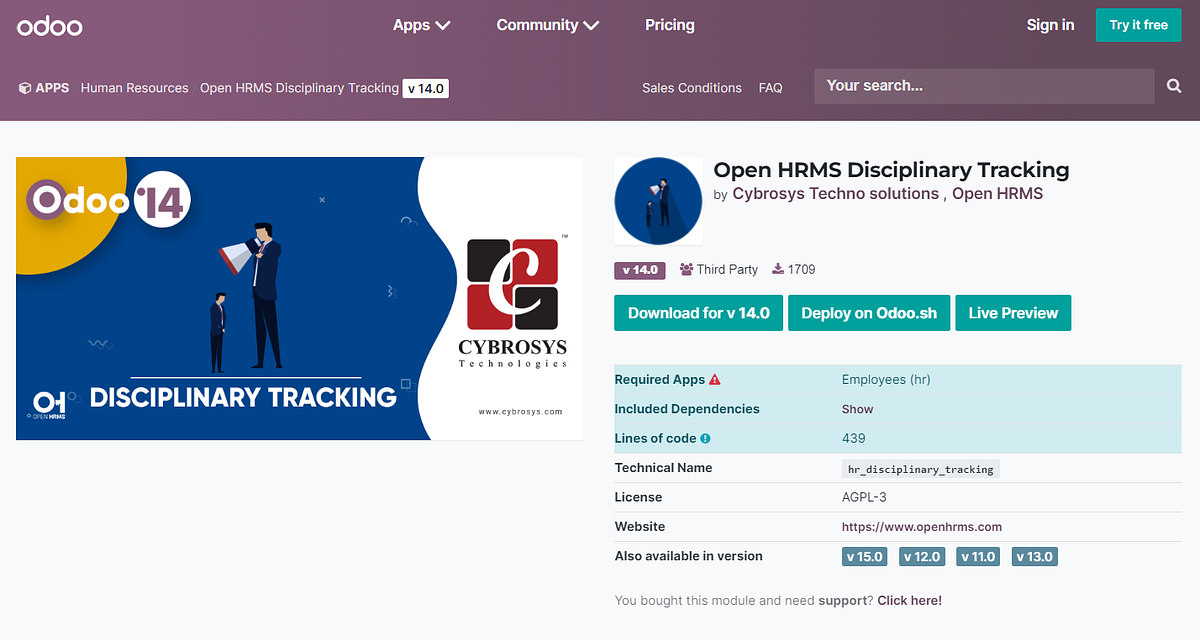Image resolution: width=1200 pixels, height=640 pixels.
Task: Click the info icon next to Lines of code
Action: tap(706, 438)
